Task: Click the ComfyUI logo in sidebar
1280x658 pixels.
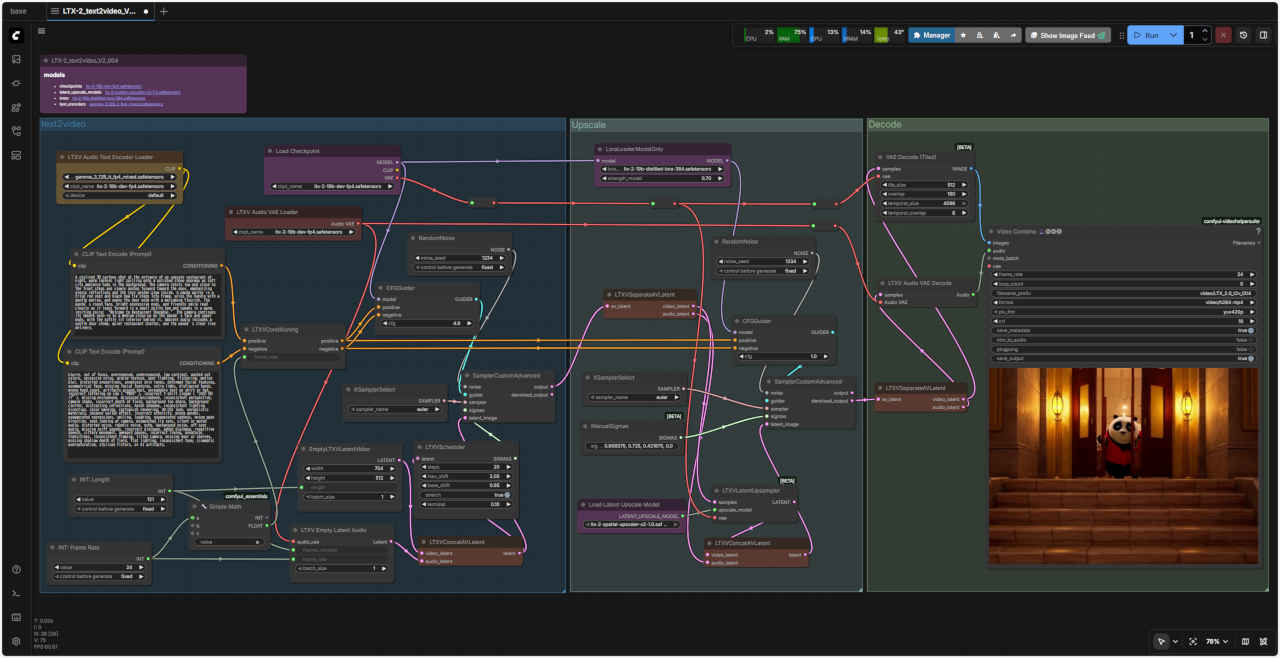Action: [x=16, y=35]
